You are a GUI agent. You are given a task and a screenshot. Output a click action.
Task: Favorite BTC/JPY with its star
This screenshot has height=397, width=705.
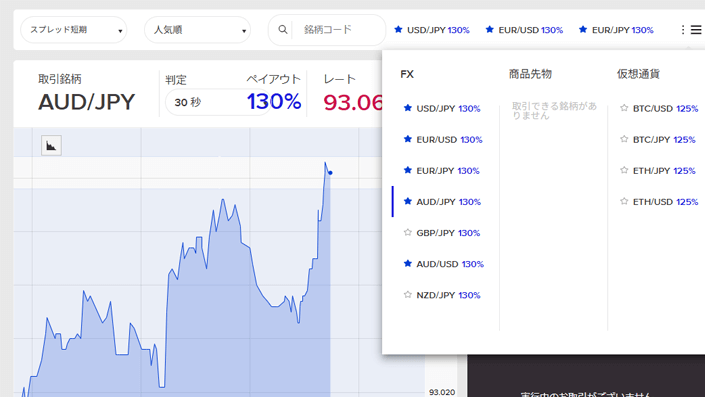click(x=624, y=139)
